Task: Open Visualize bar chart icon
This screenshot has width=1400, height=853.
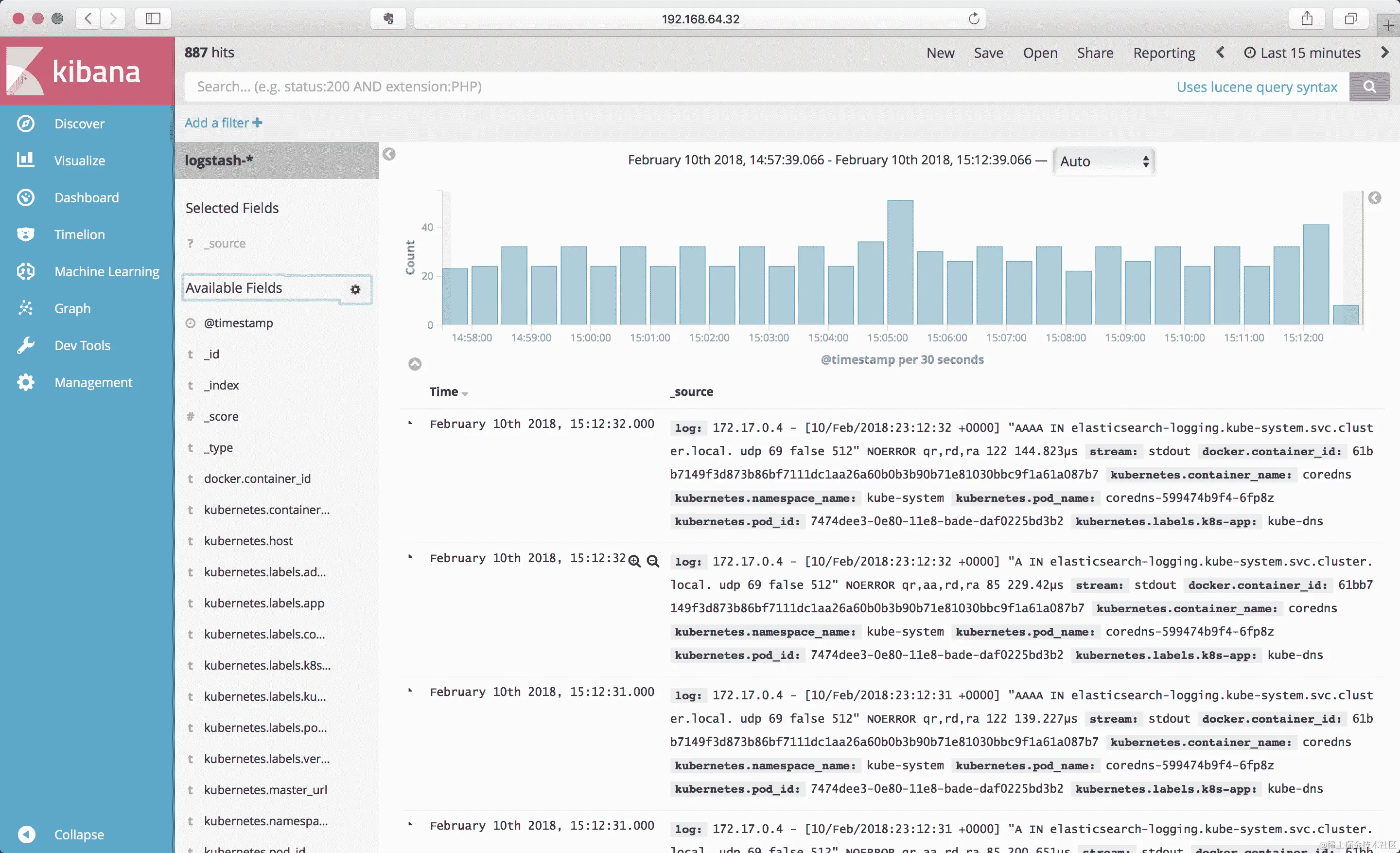Action: click(x=26, y=160)
